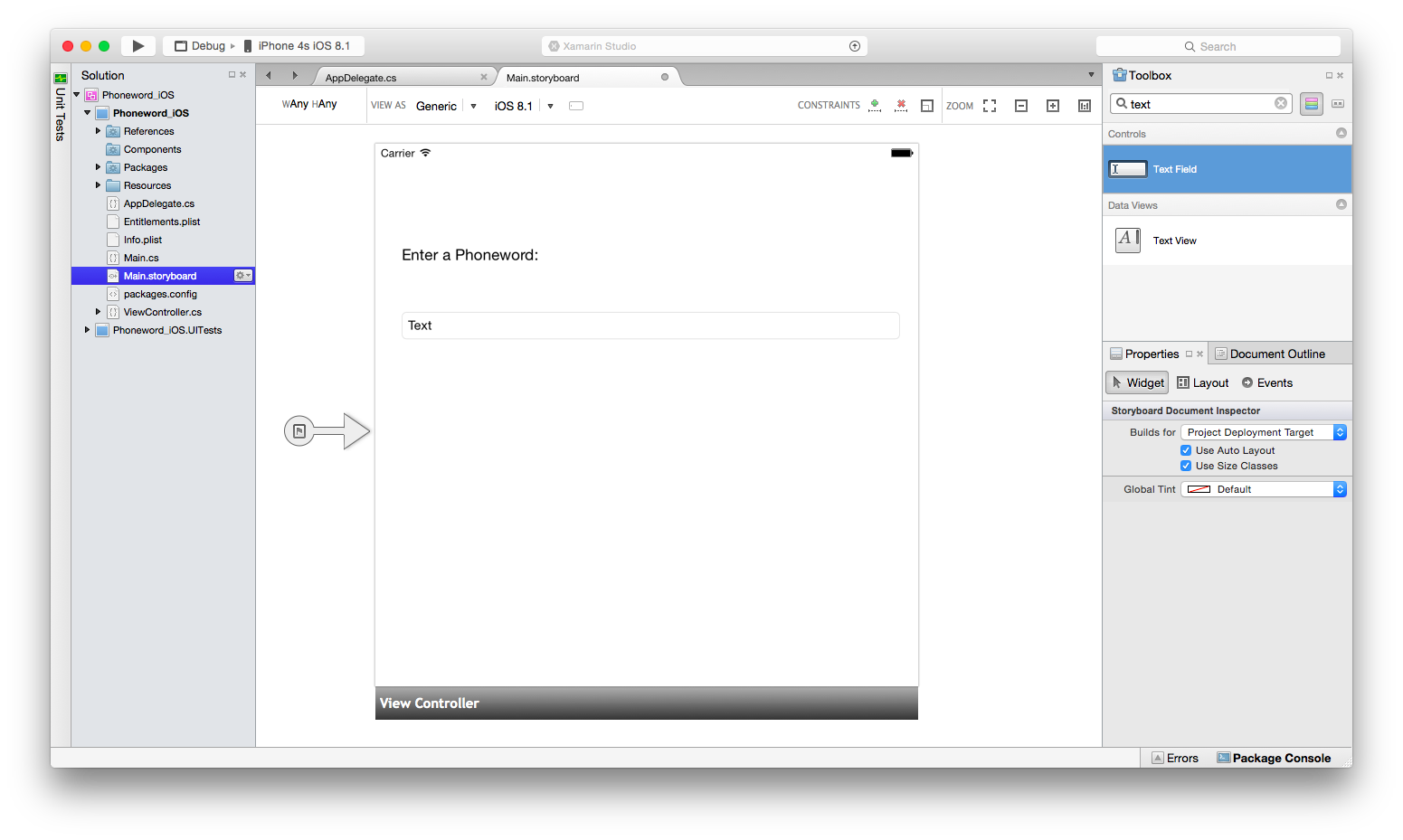The height and width of the screenshot is (840, 1403).
Task: Open the Document Outline tab
Action: coord(1276,354)
